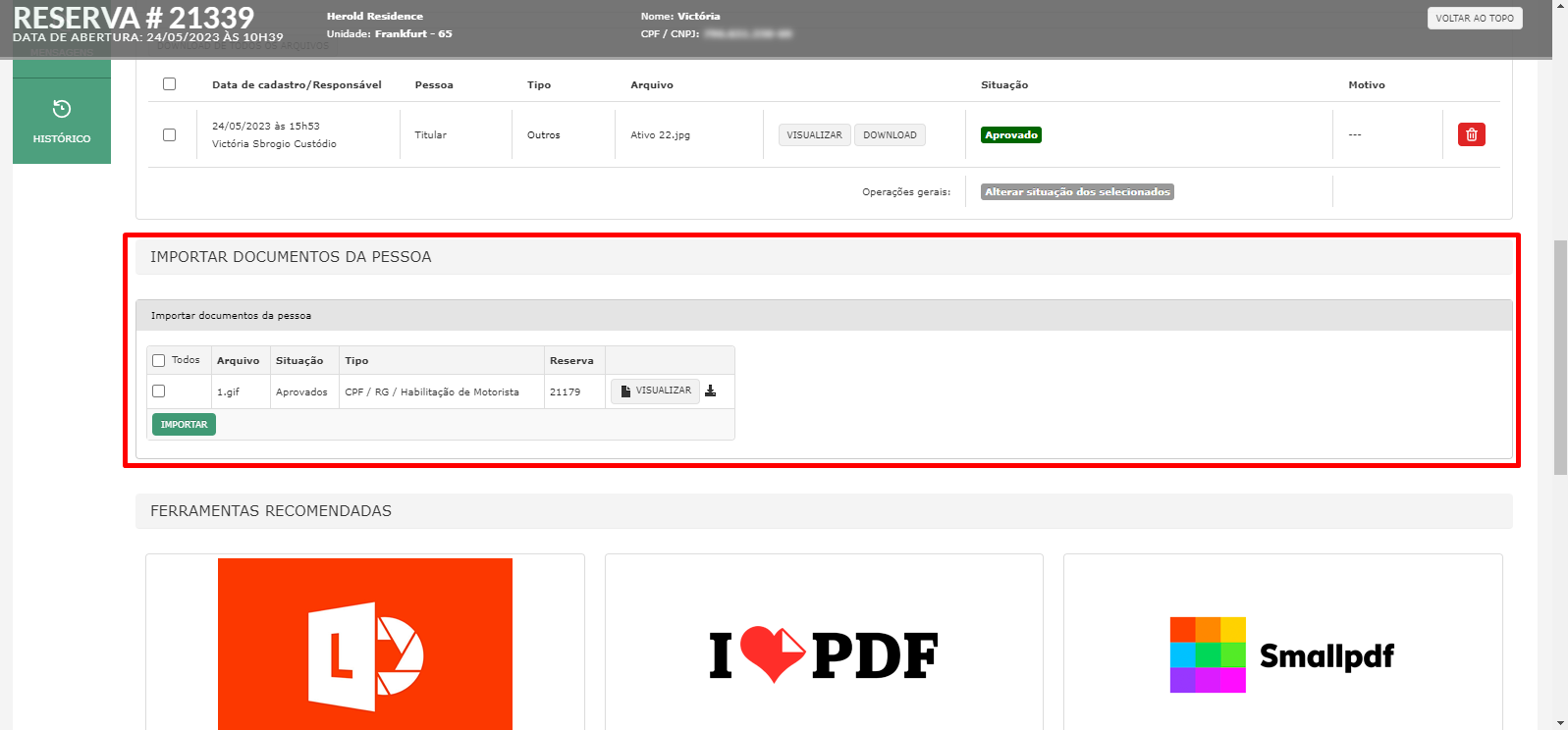
Task: Click the Tipo header in import table
Action: click(356, 361)
